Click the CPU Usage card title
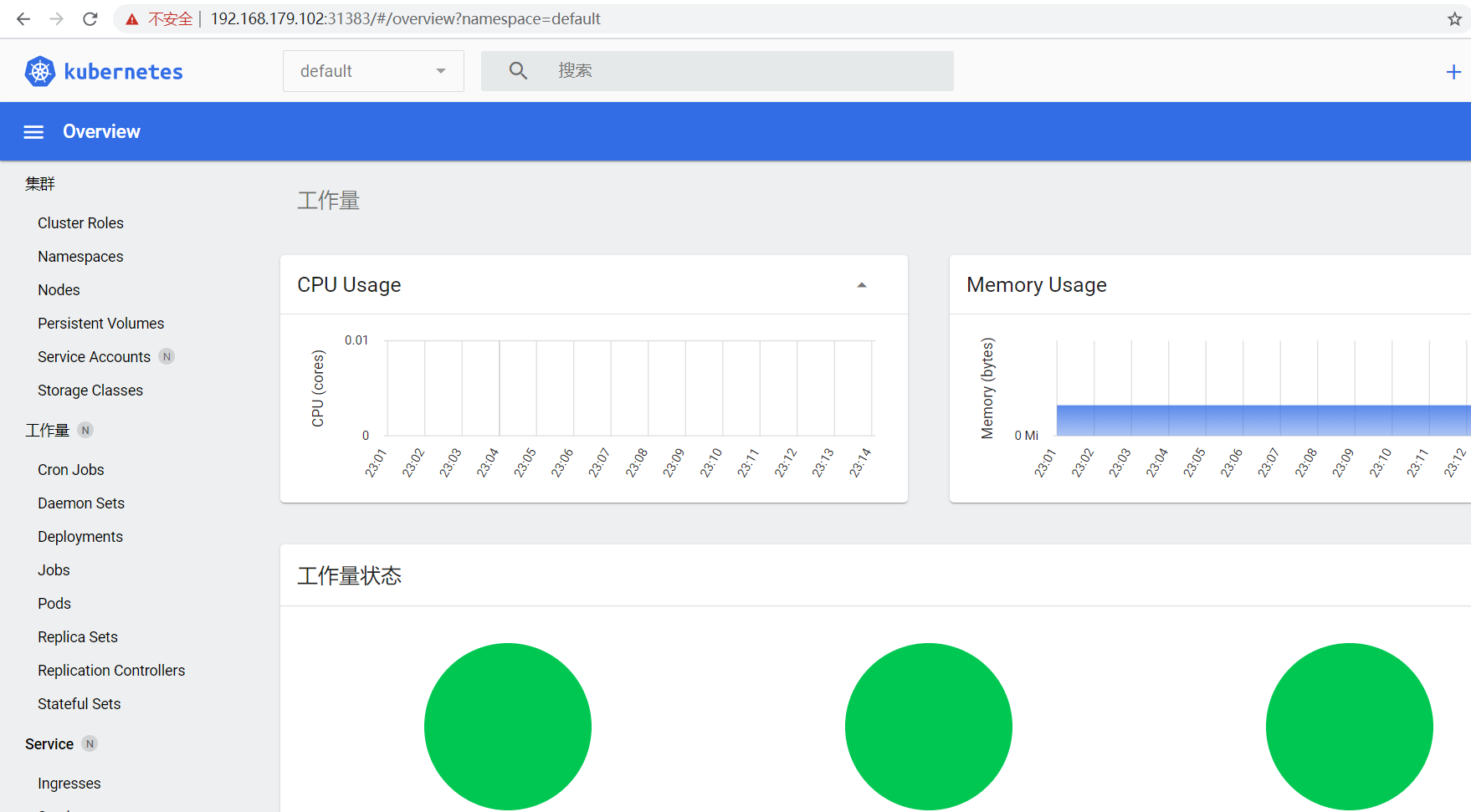 349,285
